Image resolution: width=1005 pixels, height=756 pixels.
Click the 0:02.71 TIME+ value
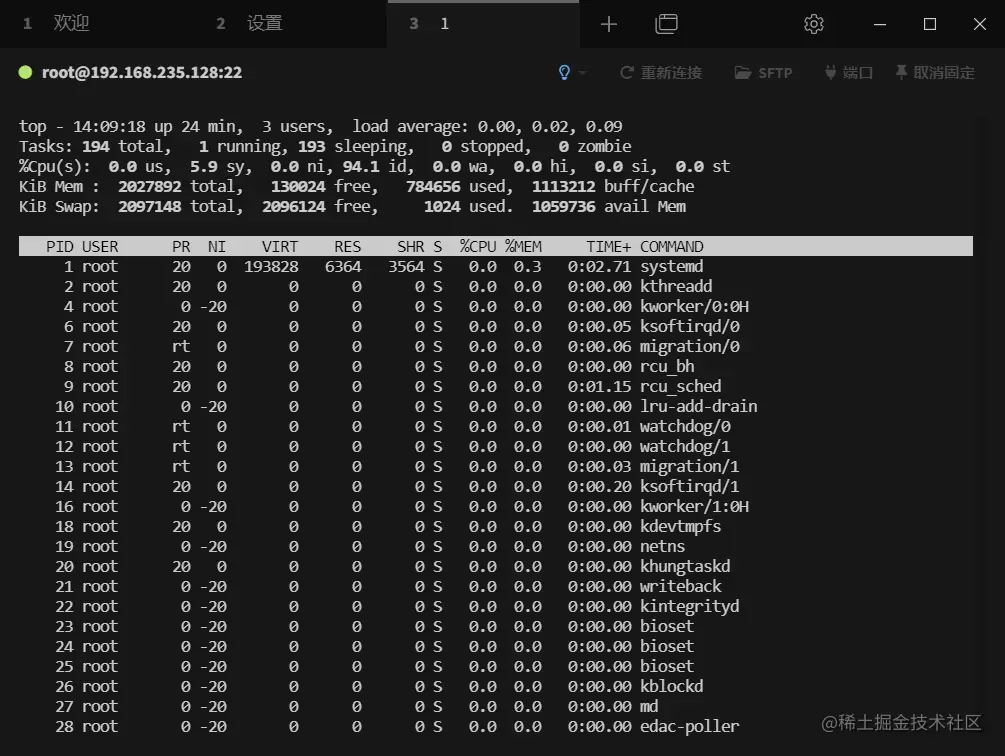click(599, 267)
